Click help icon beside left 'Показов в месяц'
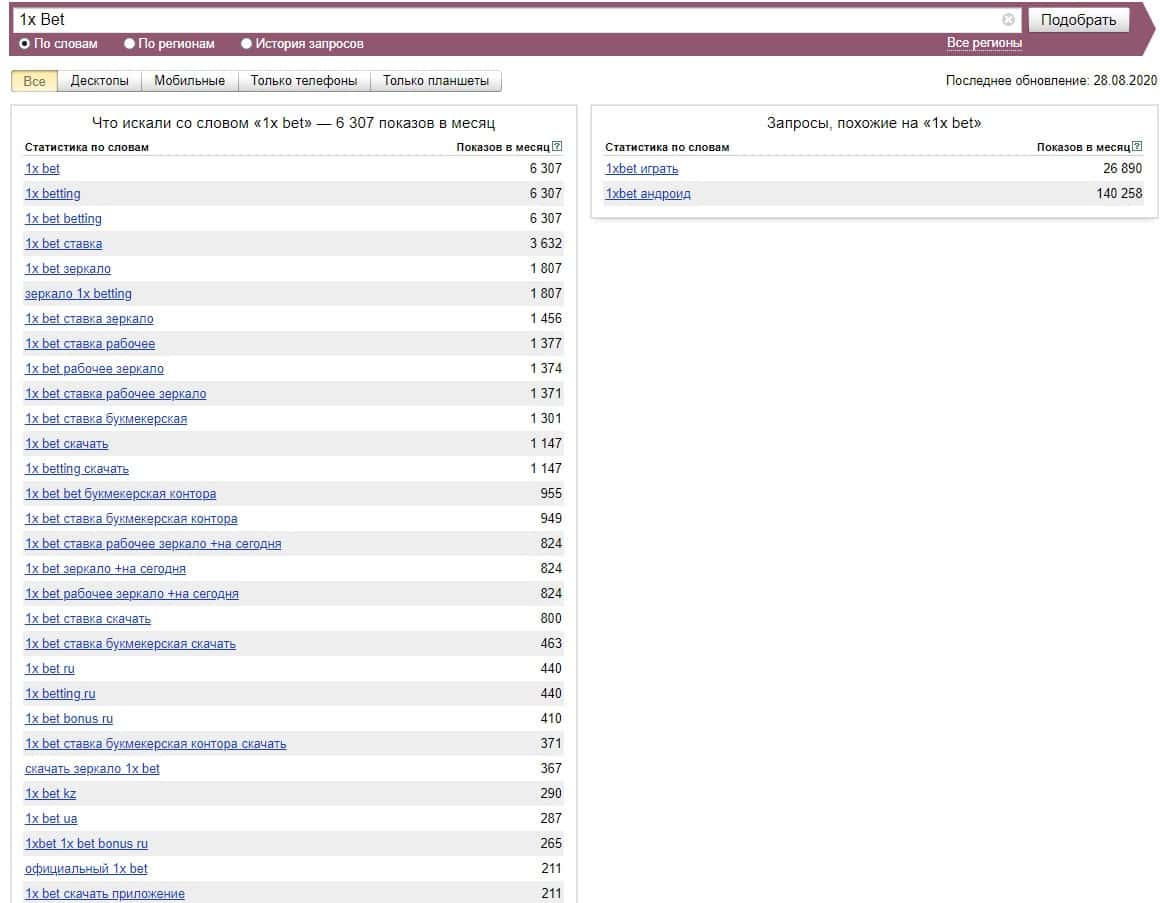Viewport: 1160px width, 903px height. point(557,147)
